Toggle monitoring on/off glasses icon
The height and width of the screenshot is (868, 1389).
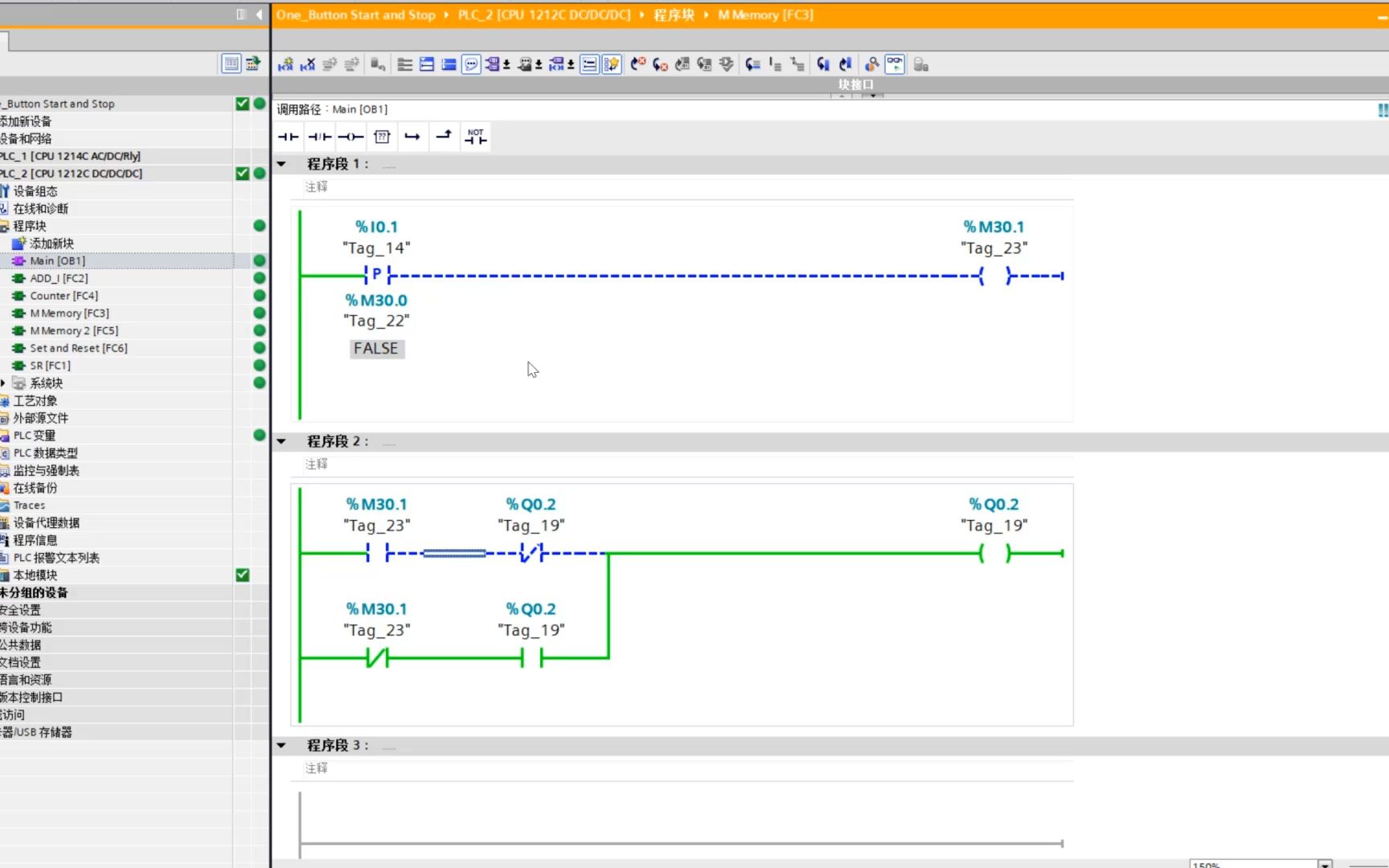[895, 64]
